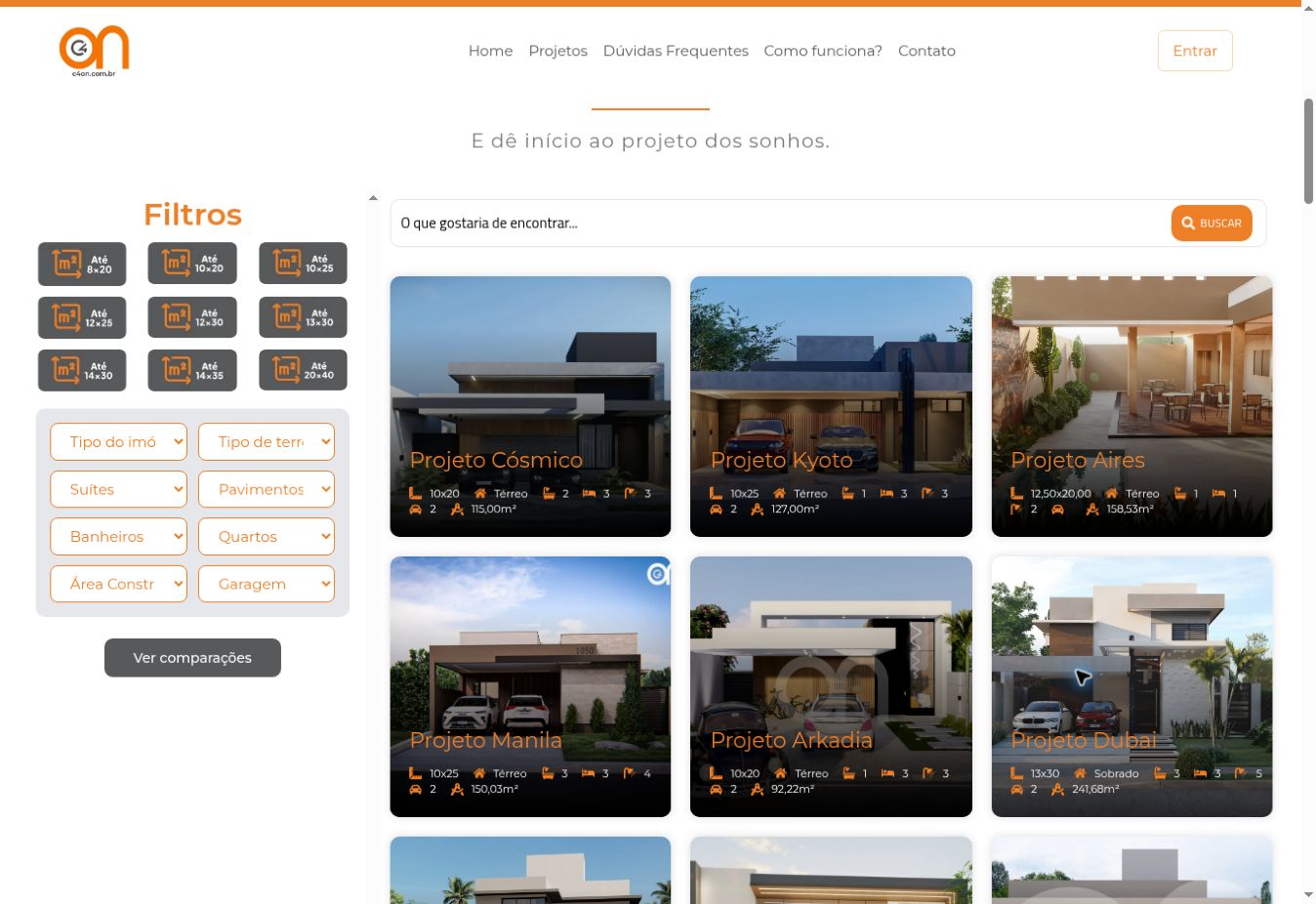
Task: Open the Quartos filter dropdown
Action: pyautogui.click(x=267, y=536)
